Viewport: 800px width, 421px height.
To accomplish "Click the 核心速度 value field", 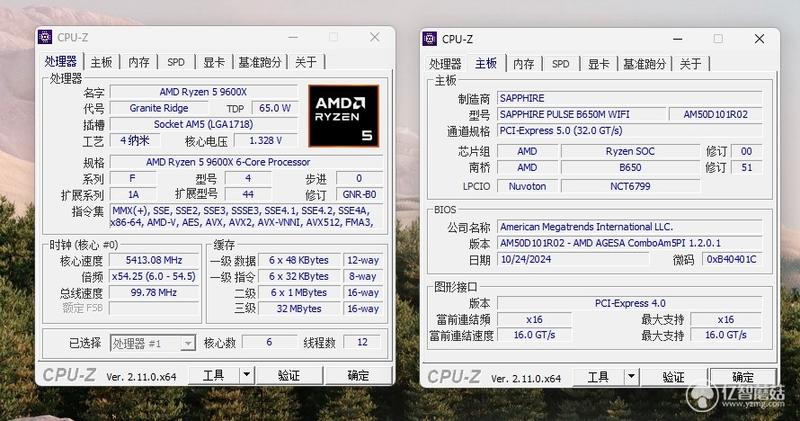I will [154, 260].
